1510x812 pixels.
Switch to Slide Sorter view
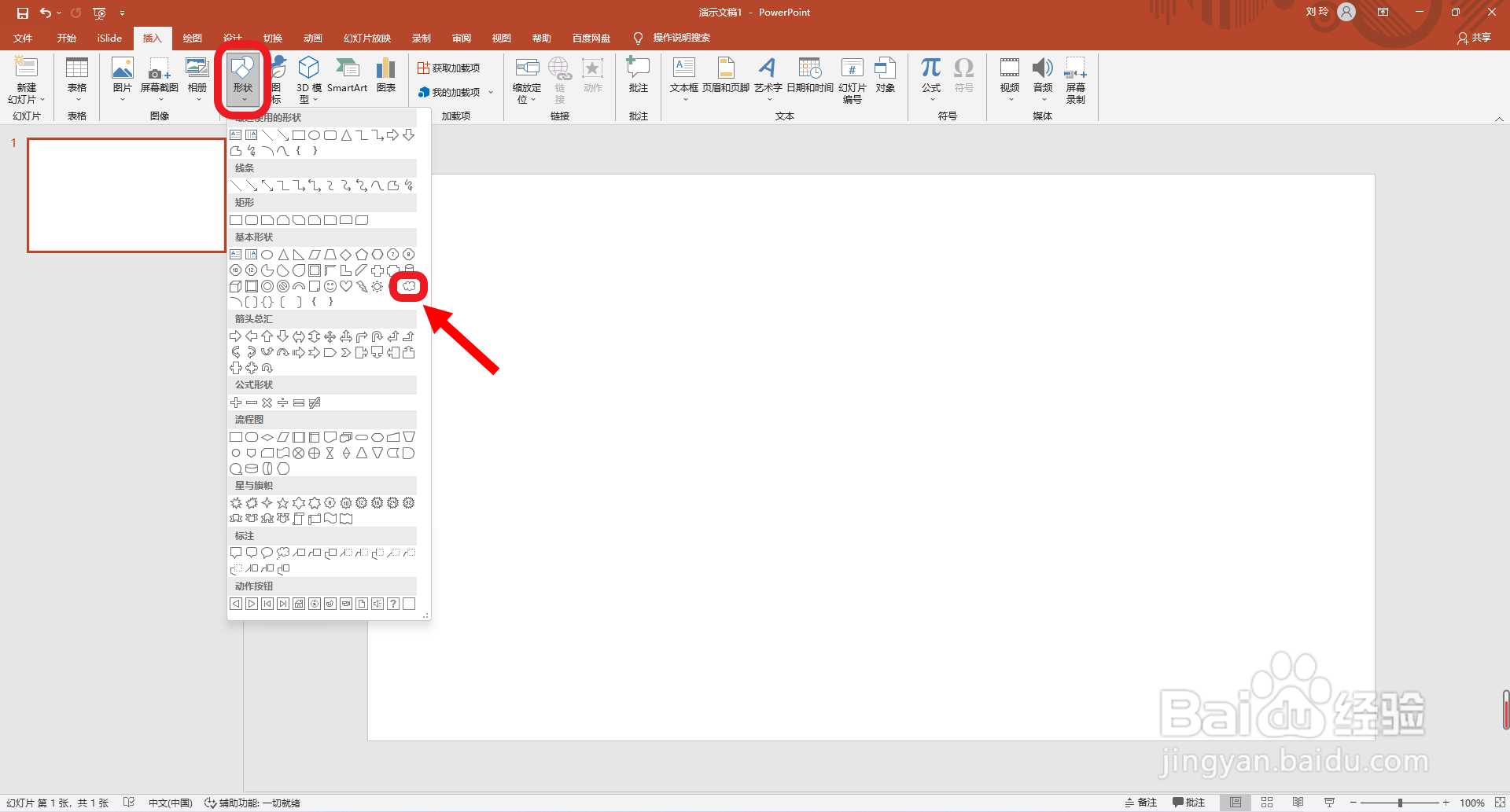pyautogui.click(x=1267, y=803)
